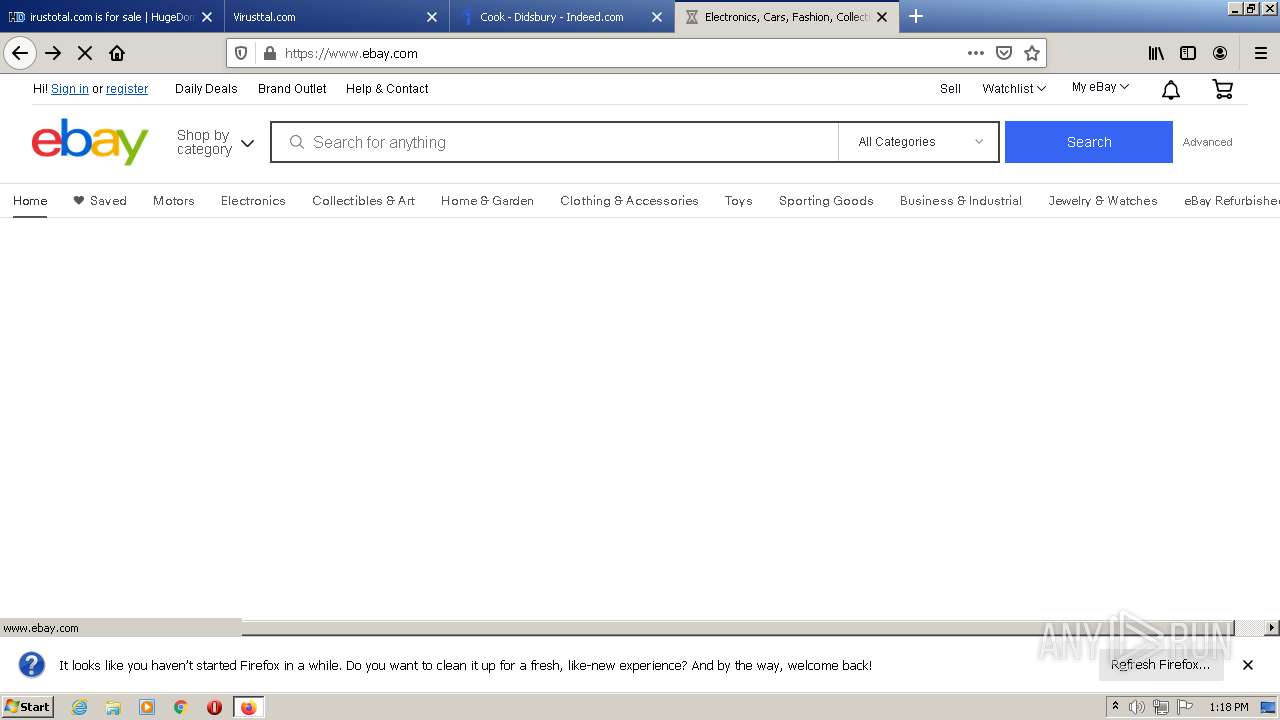Open the Saved items tab

point(100,201)
